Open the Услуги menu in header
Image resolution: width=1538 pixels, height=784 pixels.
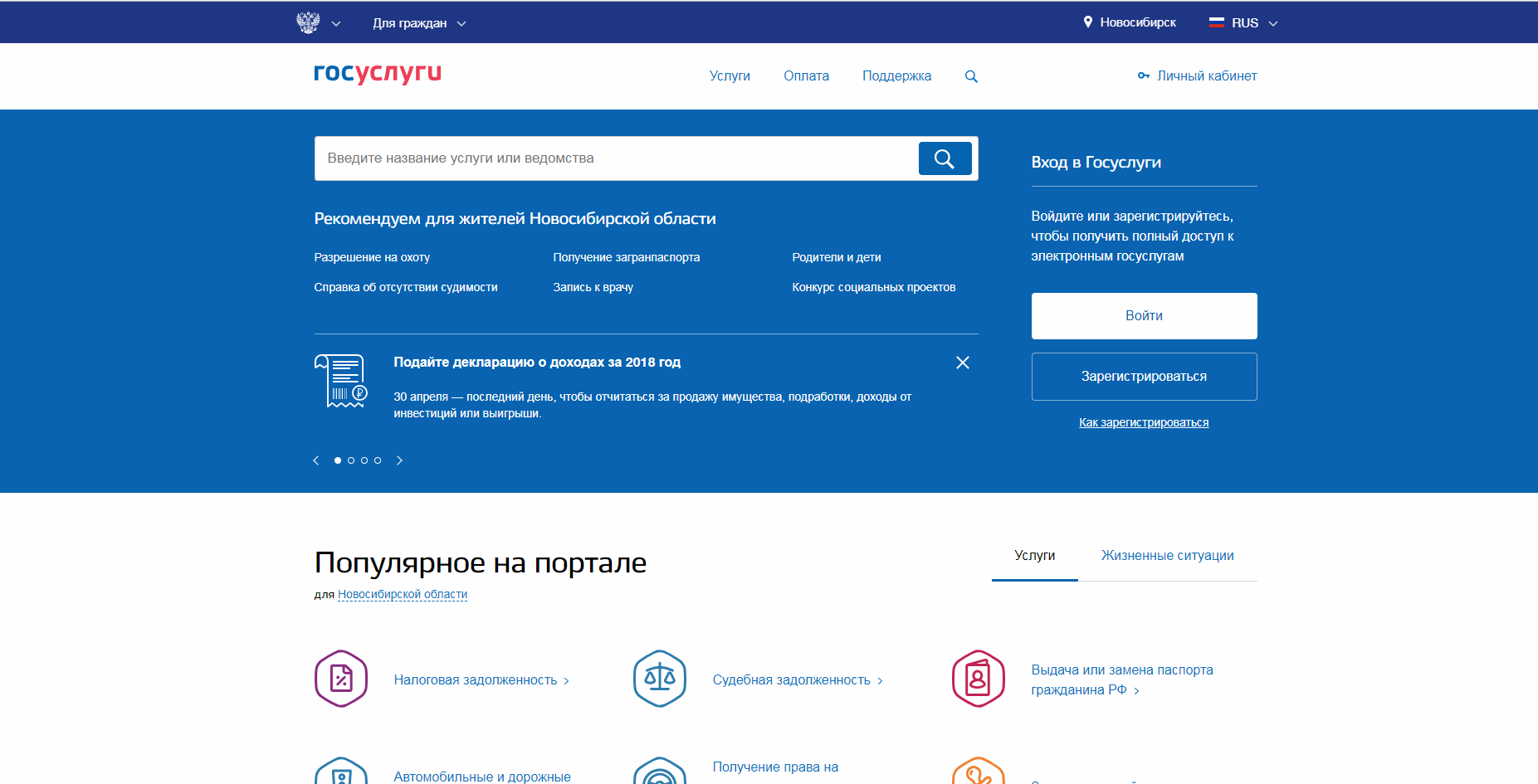coord(730,75)
